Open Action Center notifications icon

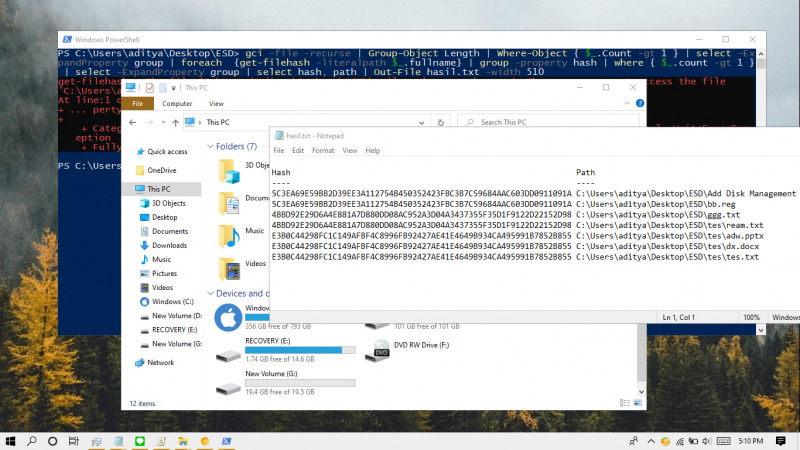pos(780,441)
